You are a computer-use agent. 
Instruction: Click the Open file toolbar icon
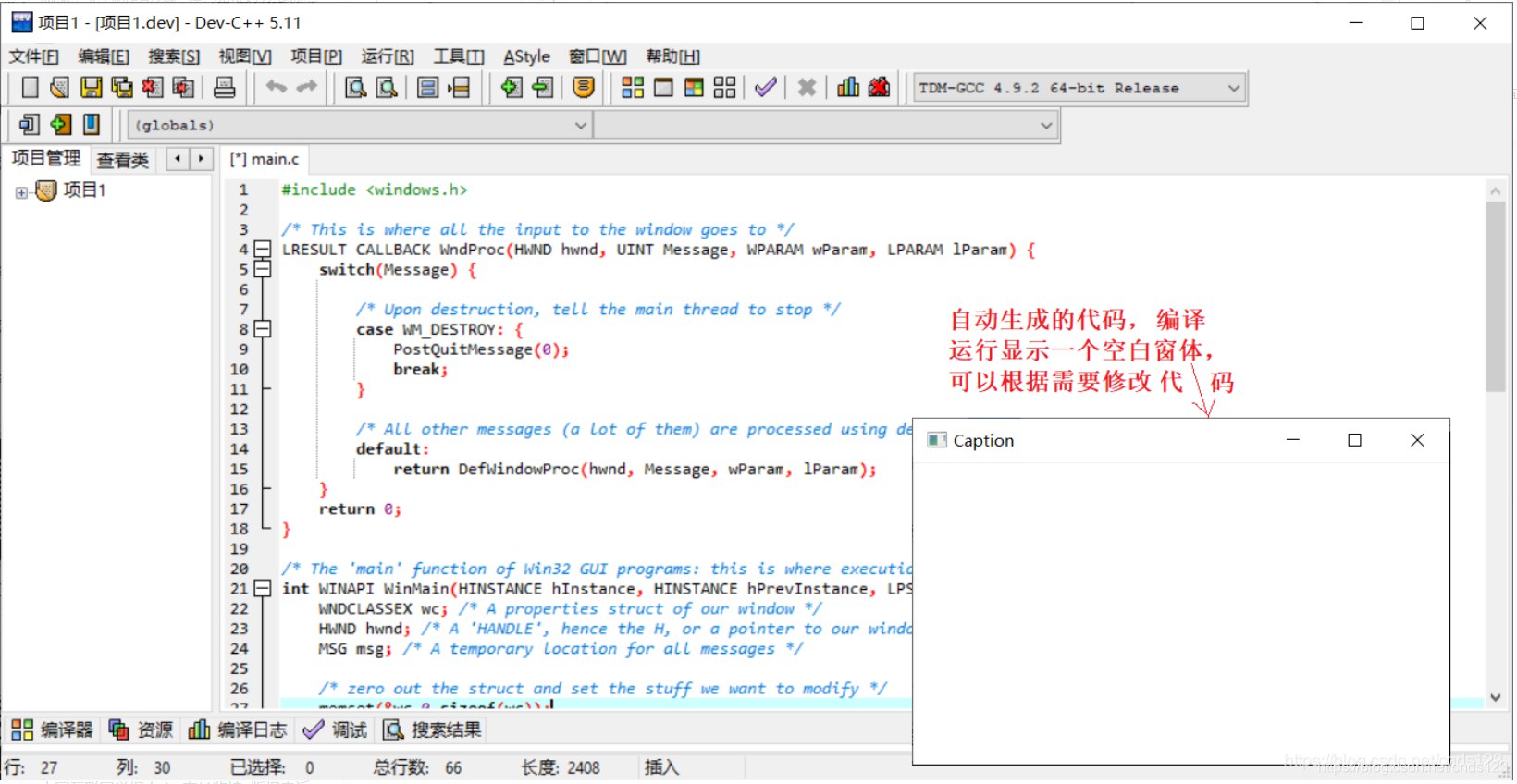(59, 88)
